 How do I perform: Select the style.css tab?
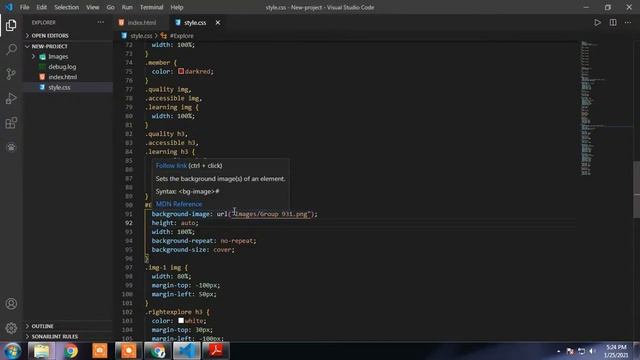point(195,23)
